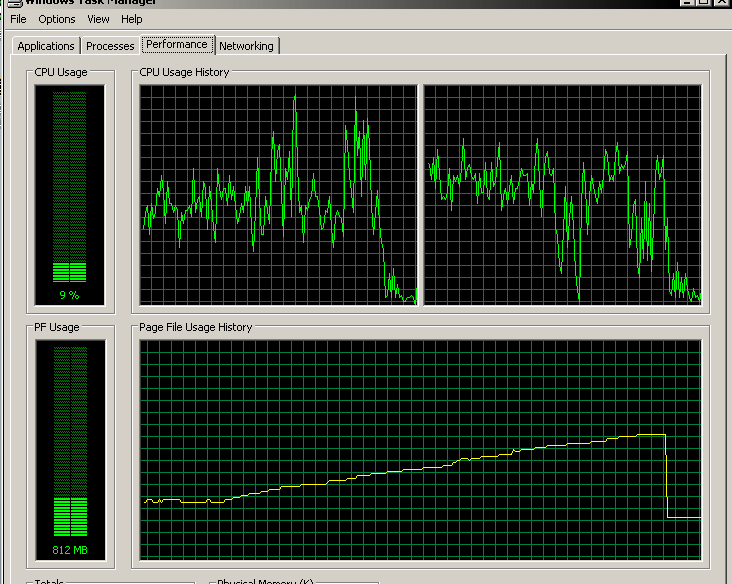Close the Task Manager window
This screenshot has width=732, height=584.
point(723,2)
